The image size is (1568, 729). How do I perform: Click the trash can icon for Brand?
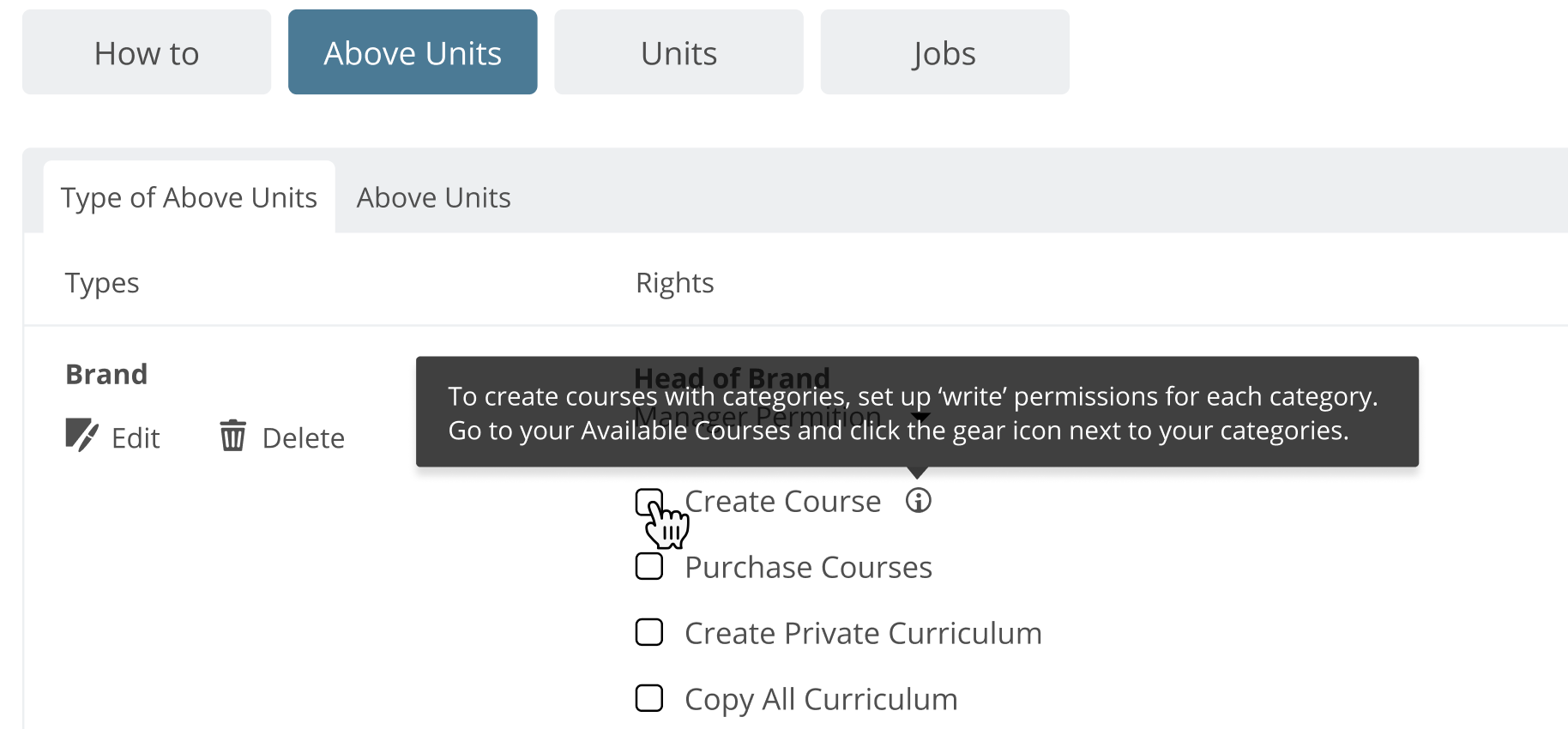click(x=232, y=436)
